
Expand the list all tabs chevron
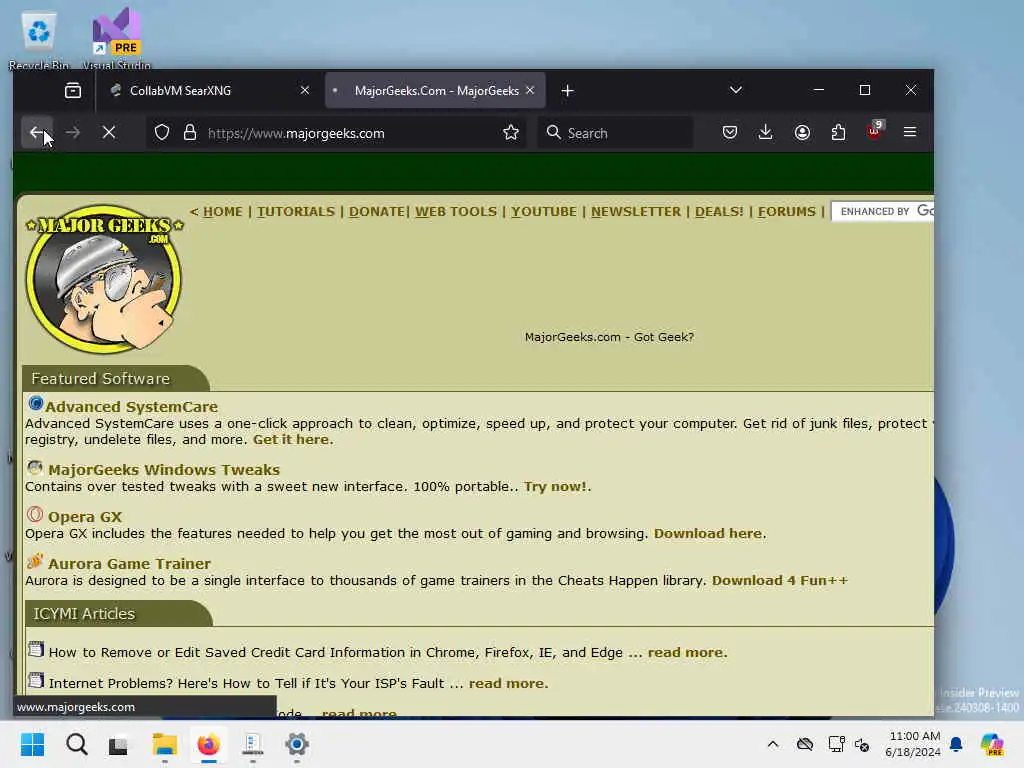[x=735, y=90]
